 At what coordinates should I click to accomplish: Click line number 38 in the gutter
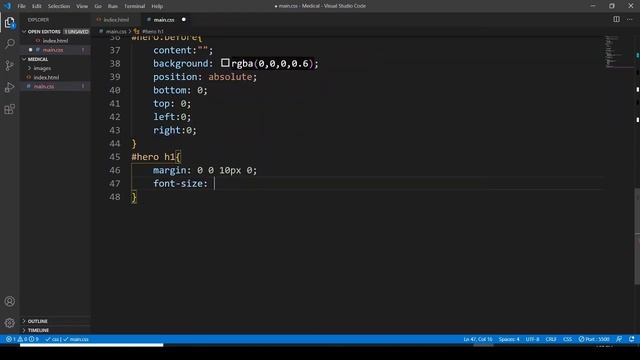click(115, 64)
